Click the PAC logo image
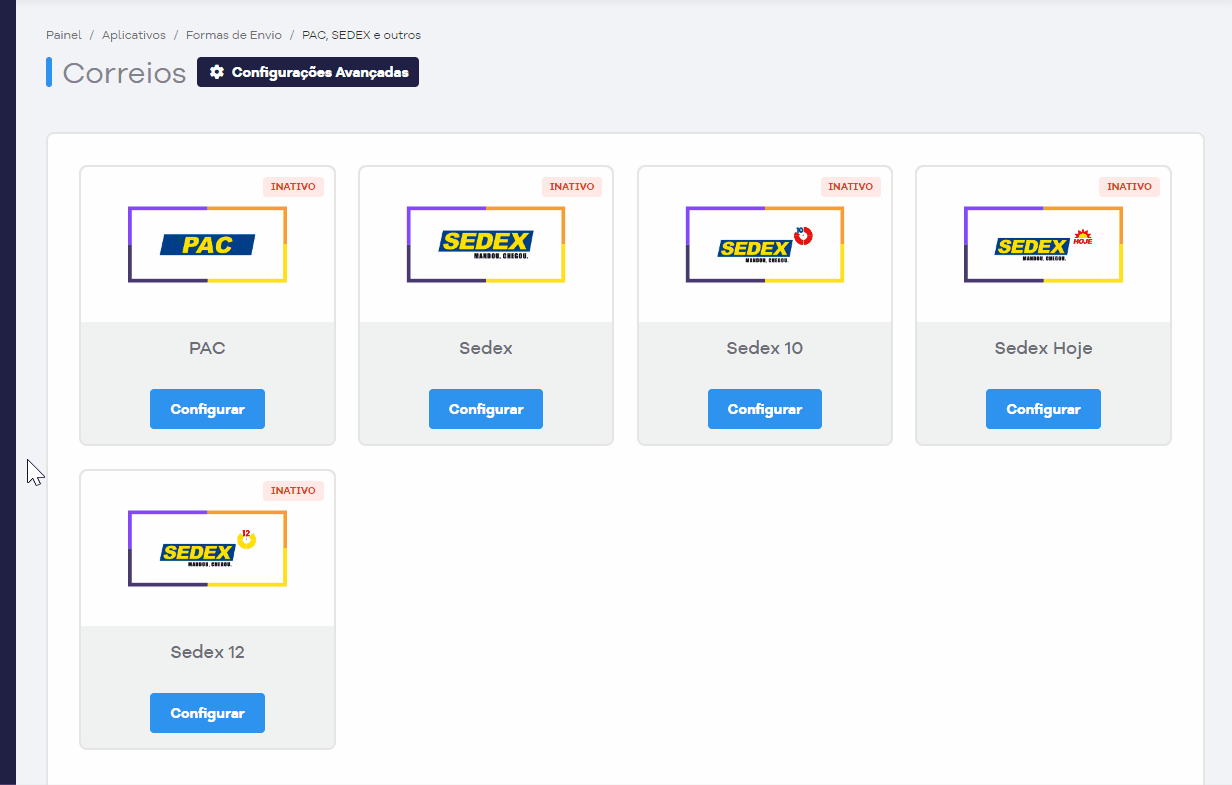Viewport: 1232px width, 785px height. pos(207,244)
